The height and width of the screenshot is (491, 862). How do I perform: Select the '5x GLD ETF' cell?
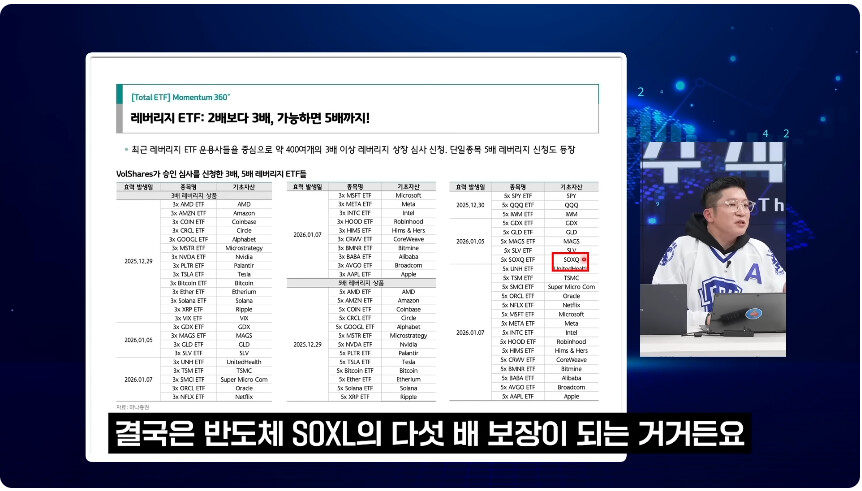pos(517,232)
